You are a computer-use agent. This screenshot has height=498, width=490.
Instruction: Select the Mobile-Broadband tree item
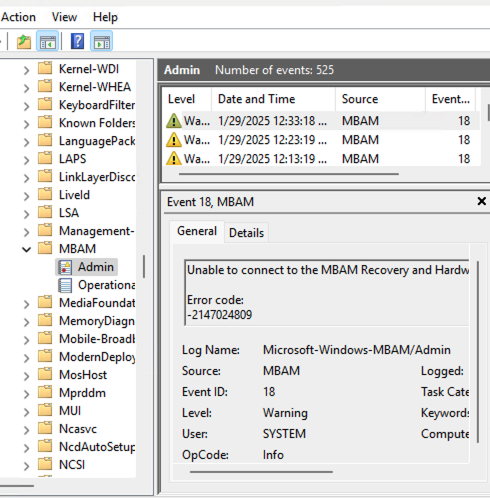[x=97, y=339]
